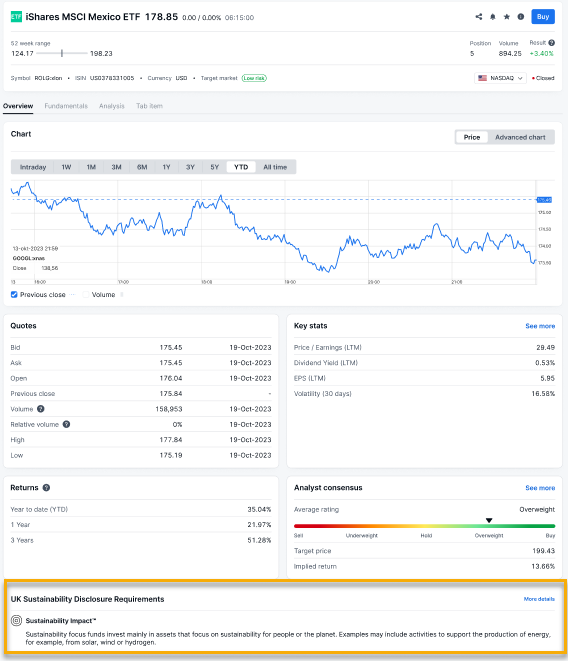
Task: Open help icon beside Result
Action: pos(552,43)
